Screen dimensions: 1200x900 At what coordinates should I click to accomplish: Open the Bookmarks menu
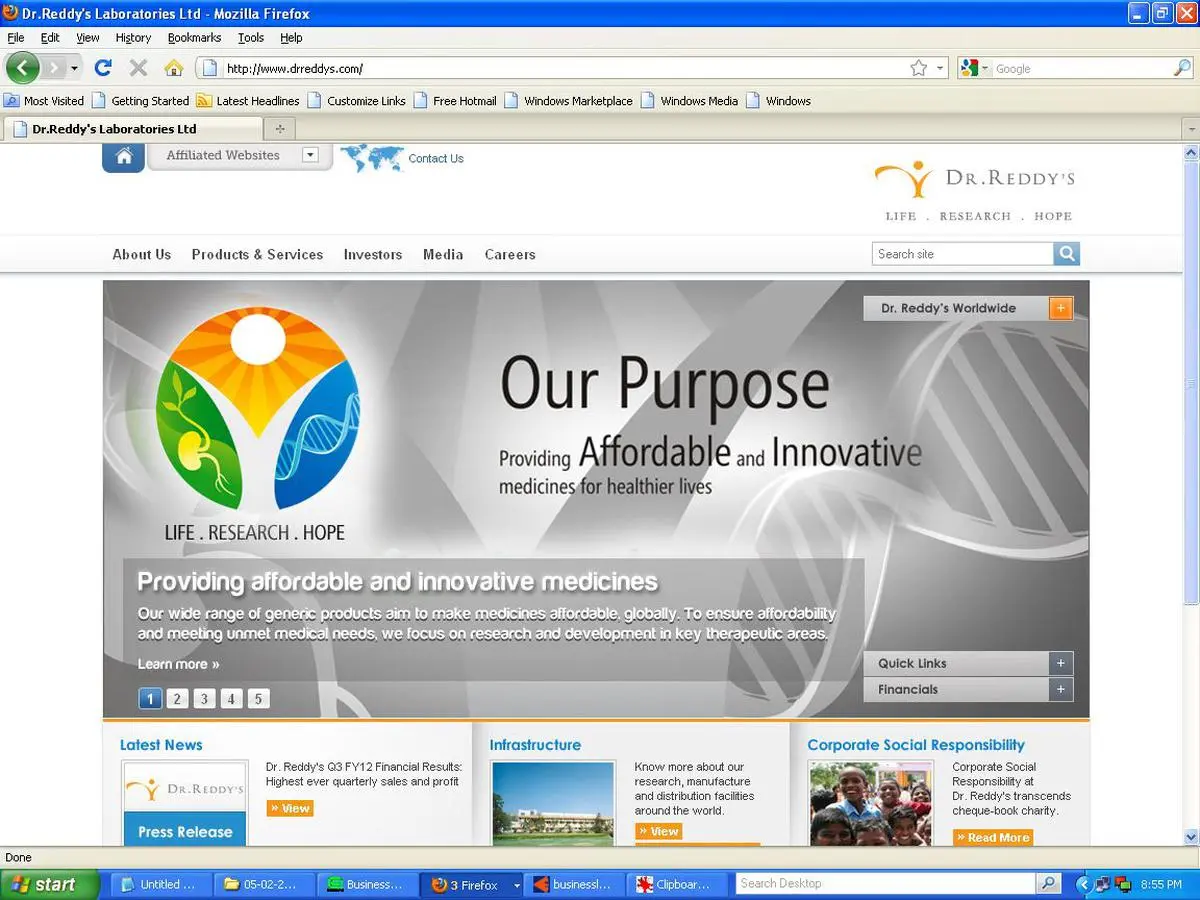pos(194,38)
